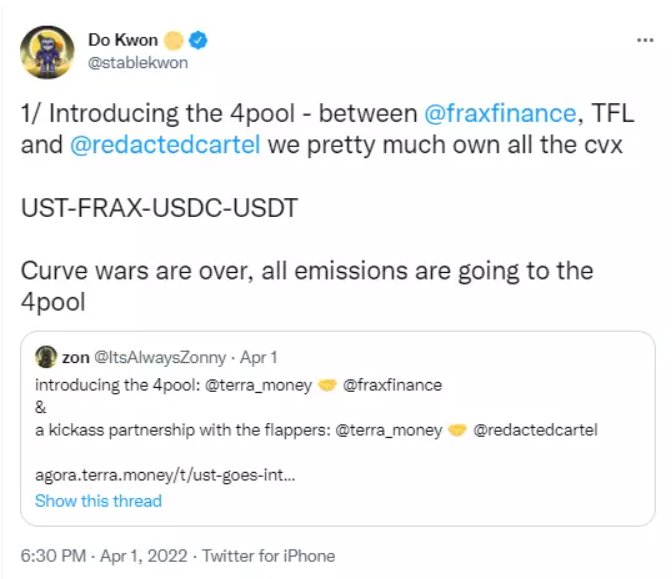
Task: Open @fraxfinance mention inside quoted tweet
Action: [392, 384]
